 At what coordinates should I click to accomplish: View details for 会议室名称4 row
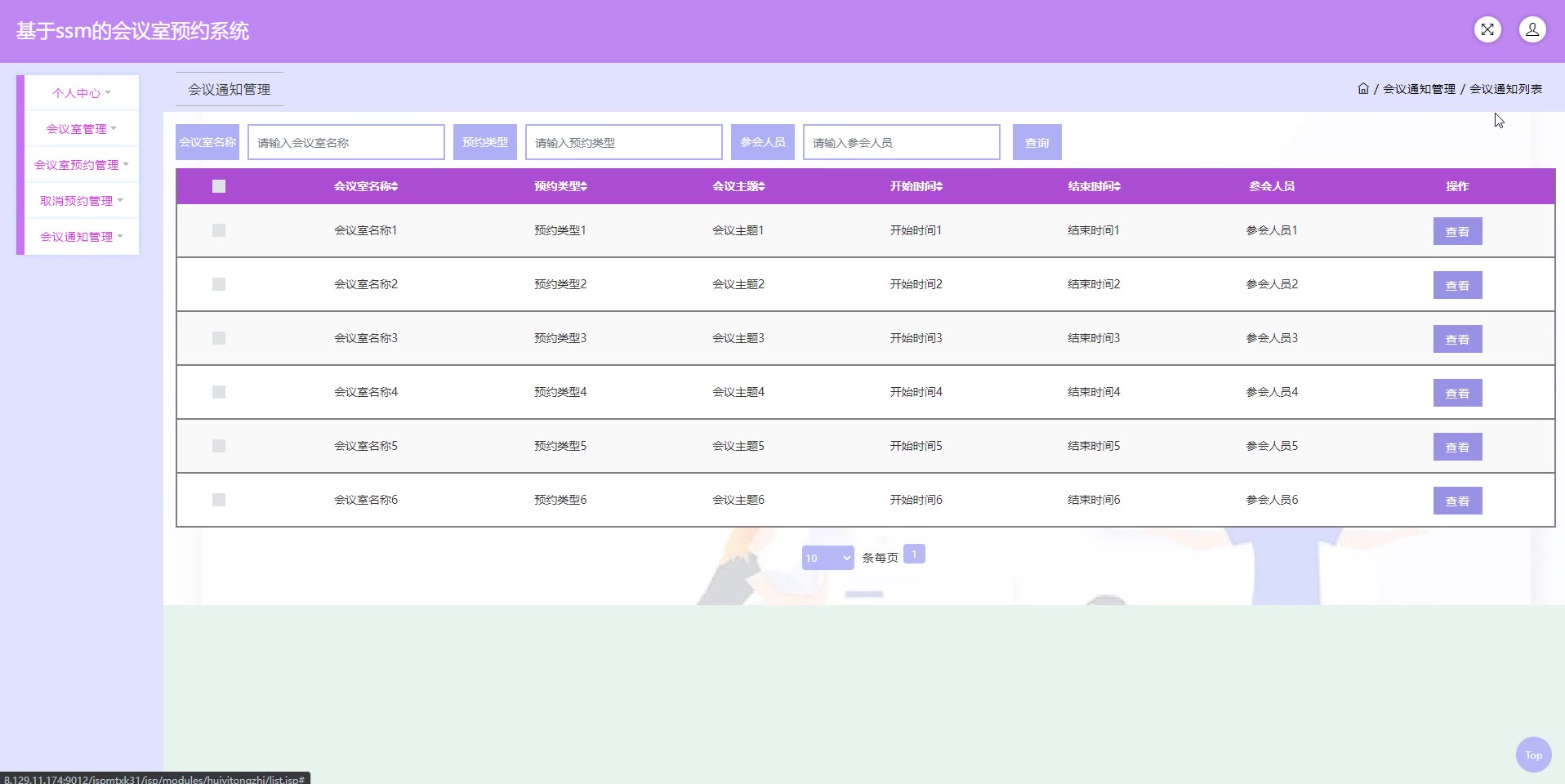click(x=1457, y=393)
